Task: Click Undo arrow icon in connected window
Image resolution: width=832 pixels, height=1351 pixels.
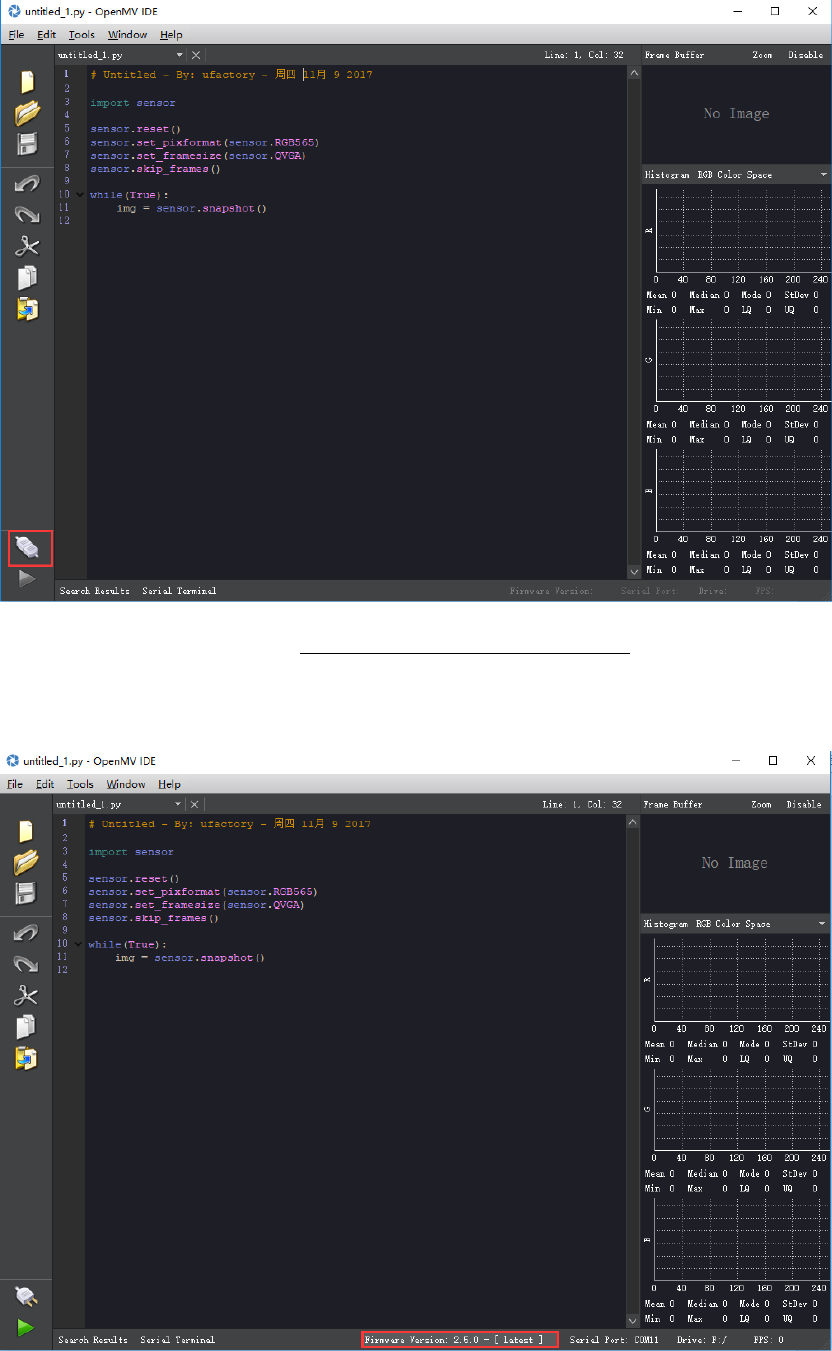Action: point(25,933)
